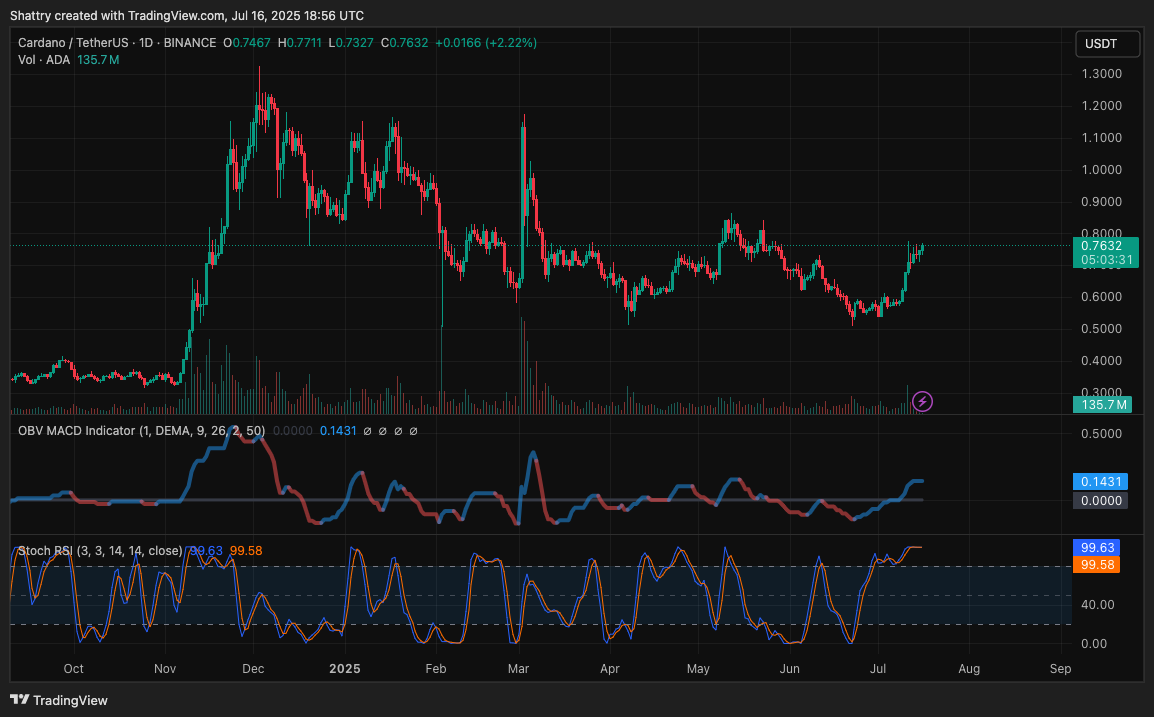1154x717 pixels.
Task: Click the purple lightning bolt event icon
Action: tap(923, 401)
